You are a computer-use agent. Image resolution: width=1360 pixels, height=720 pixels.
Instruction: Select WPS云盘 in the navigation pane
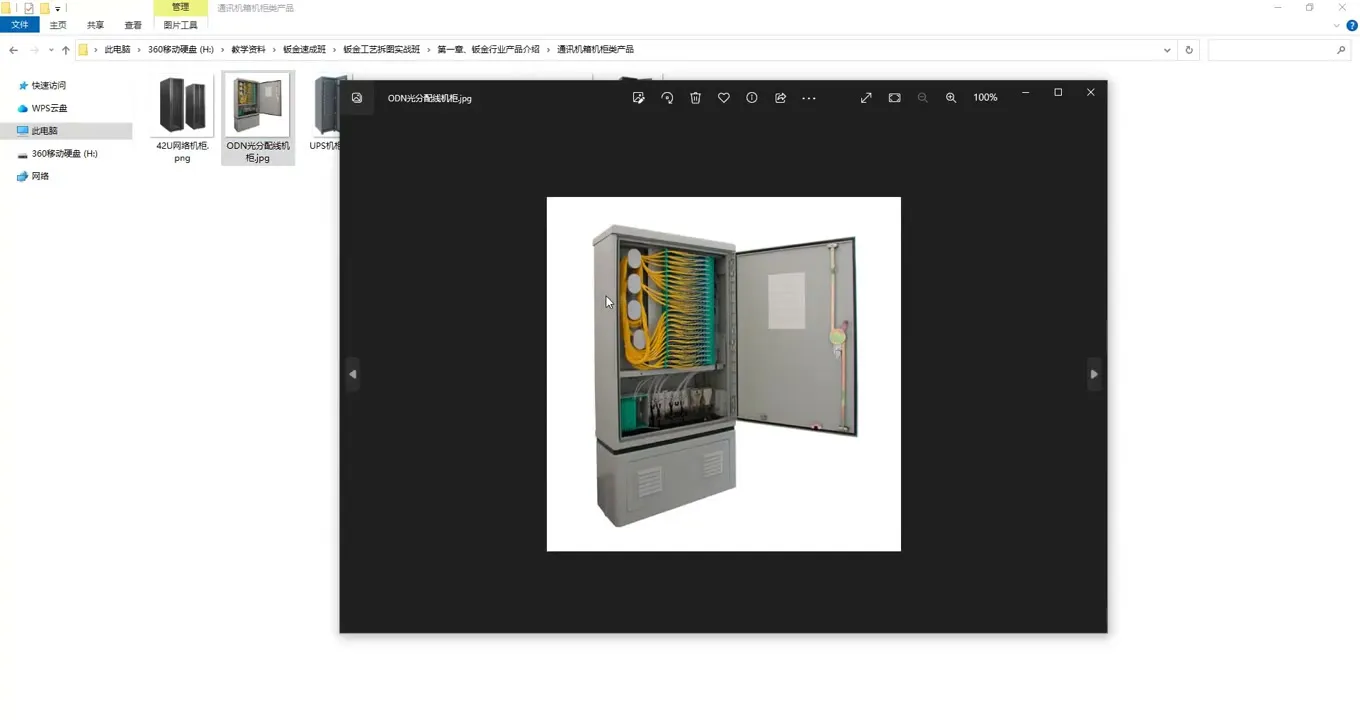49,108
